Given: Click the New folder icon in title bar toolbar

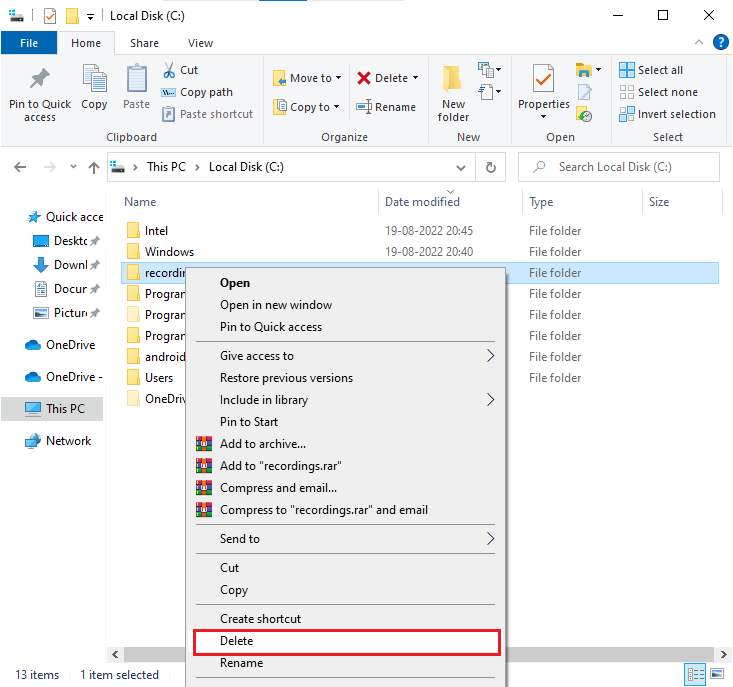Looking at the screenshot, I should tap(72, 16).
